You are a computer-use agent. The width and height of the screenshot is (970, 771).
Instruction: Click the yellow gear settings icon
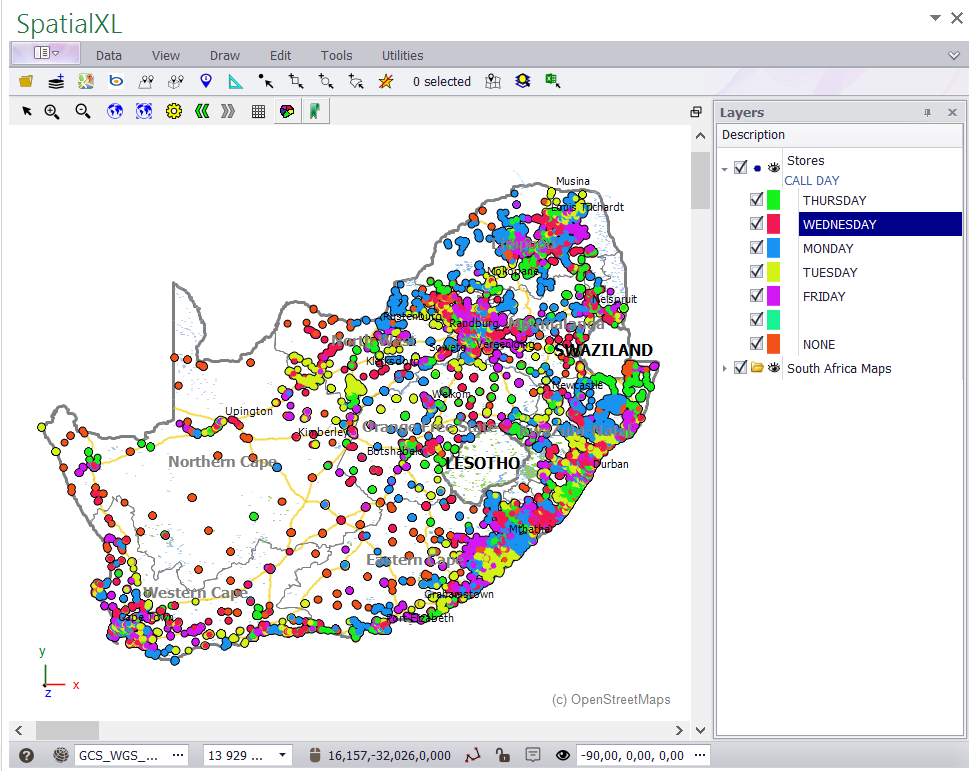(174, 112)
